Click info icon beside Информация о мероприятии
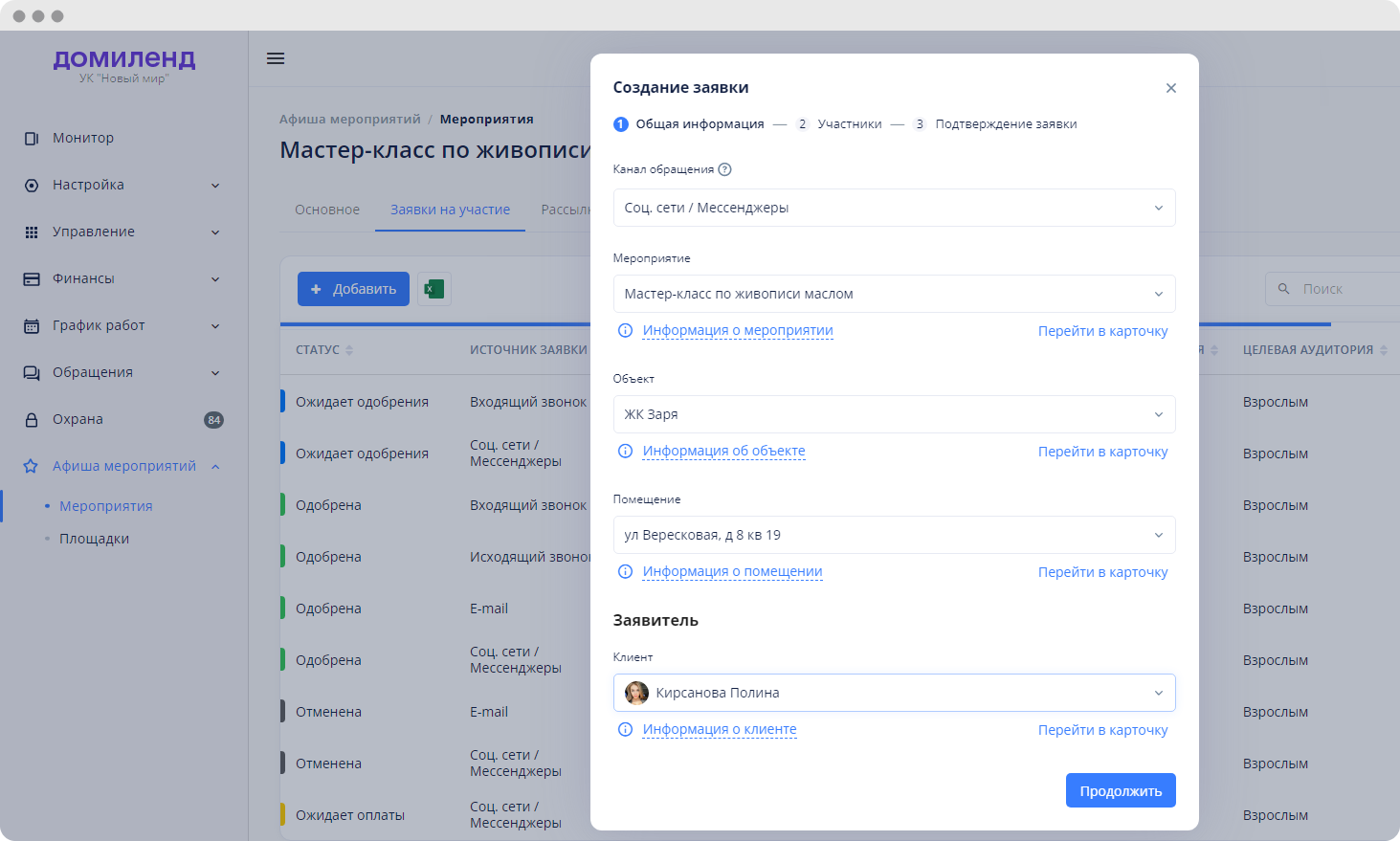 625,331
